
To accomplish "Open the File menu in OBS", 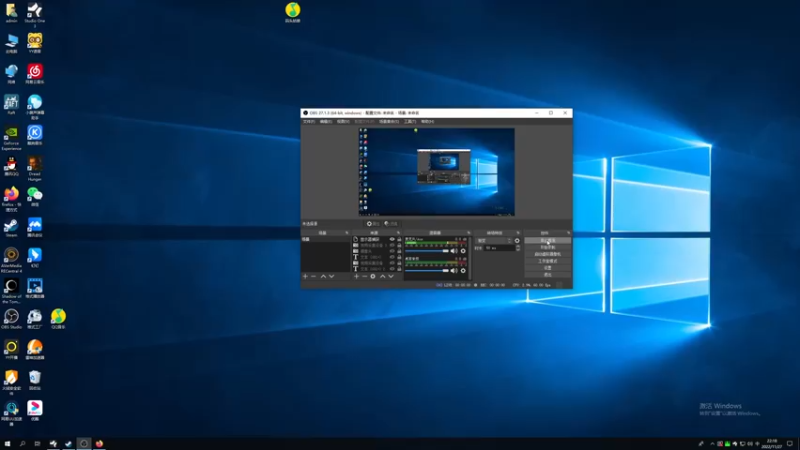I will pos(309,121).
